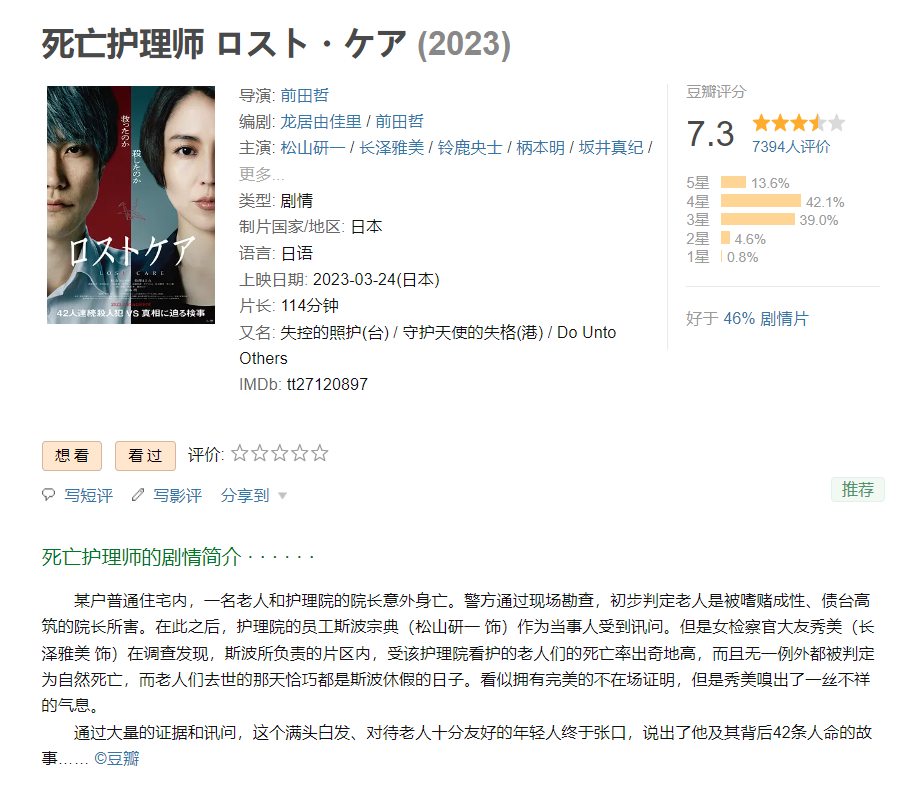The height and width of the screenshot is (800, 900).
Task: Open the 分享到 share dropdown arrow
Action: coord(282,495)
